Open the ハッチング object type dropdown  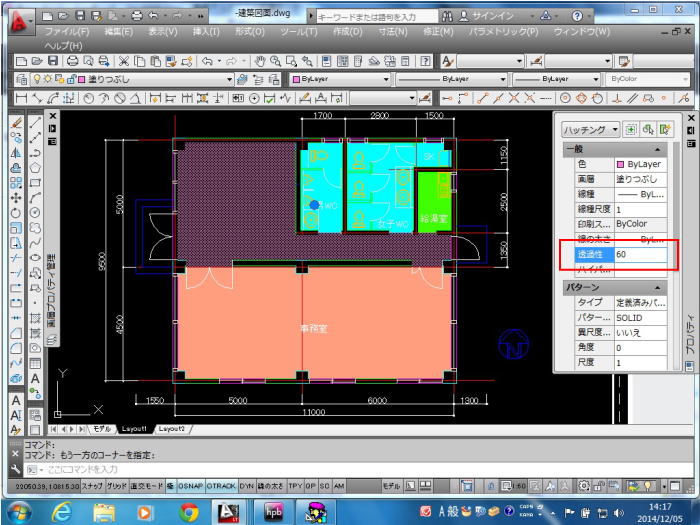[590, 130]
